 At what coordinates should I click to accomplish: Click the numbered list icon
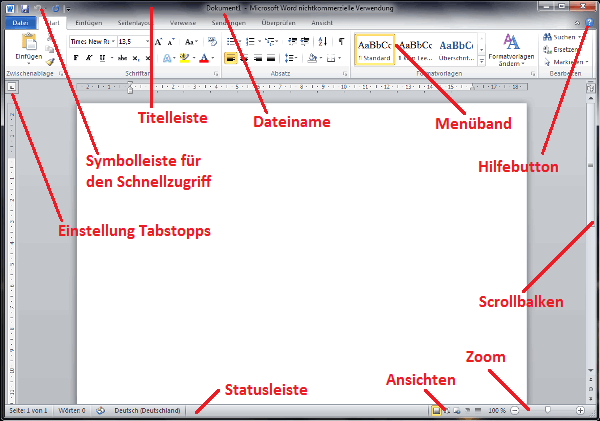click(250, 41)
